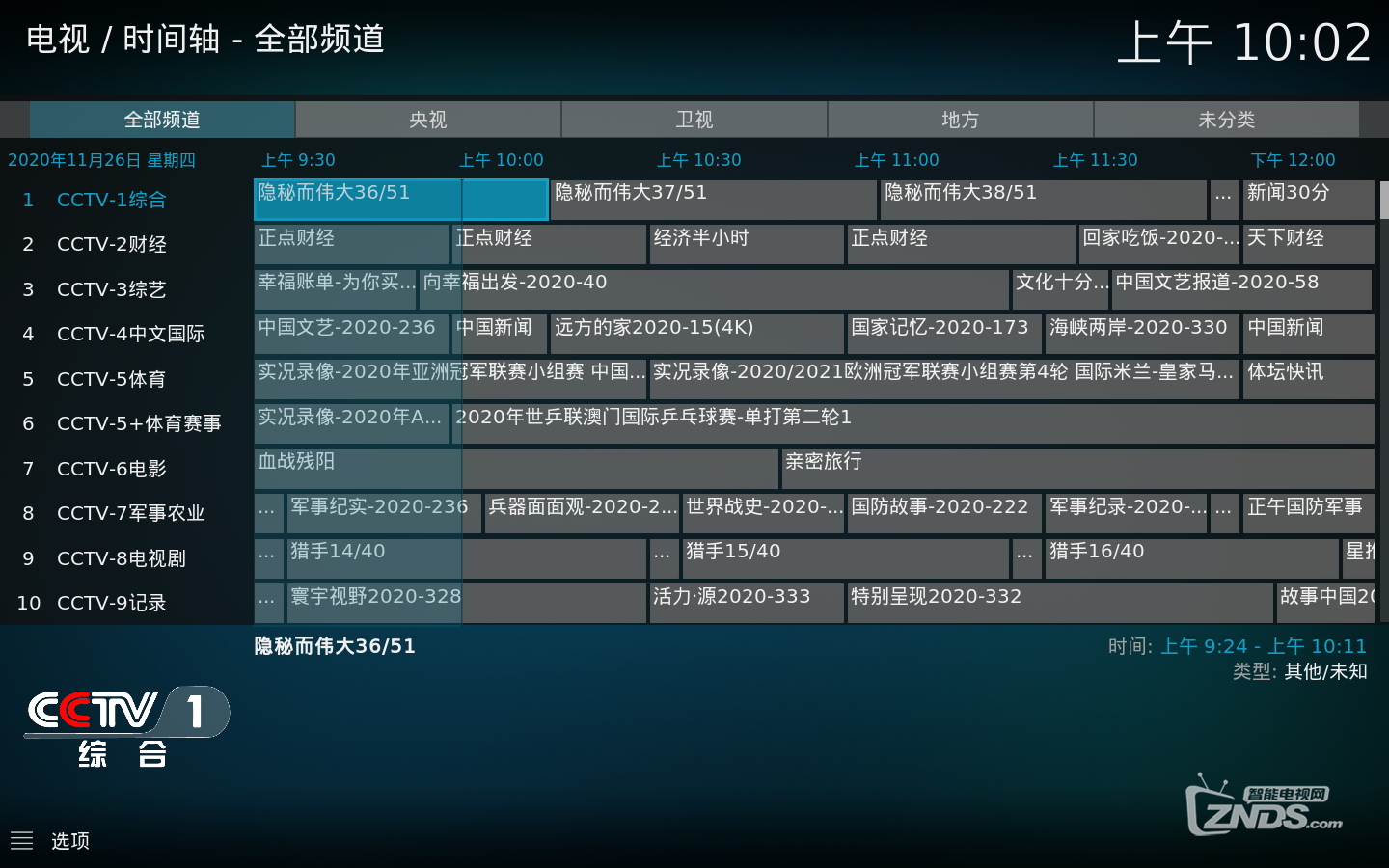Image resolution: width=1389 pixels, height=868 pixels.
Task: Switch to the 央视 channel group tab
Action: (x=428, y=120)
